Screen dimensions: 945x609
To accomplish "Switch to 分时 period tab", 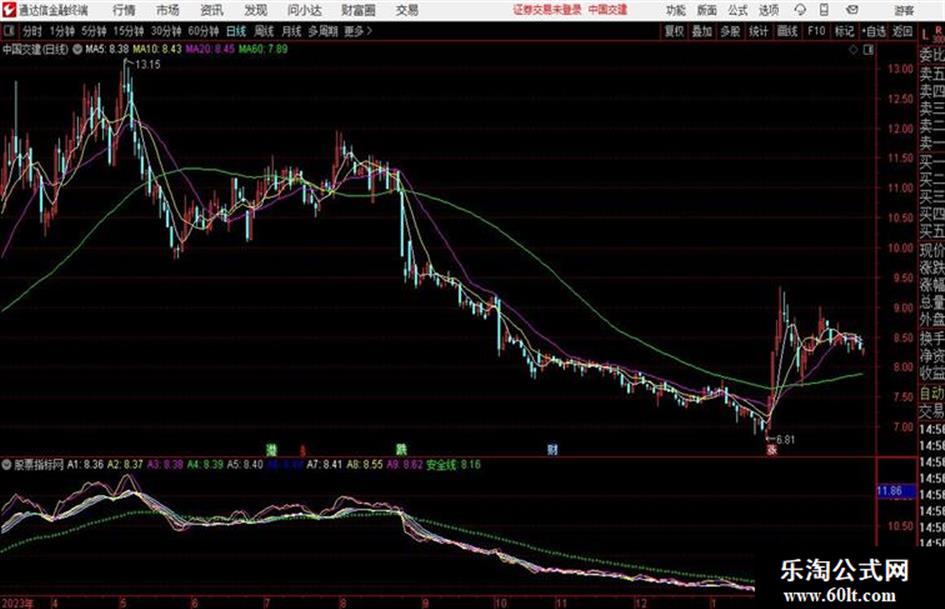I will [x=33, y=31].
